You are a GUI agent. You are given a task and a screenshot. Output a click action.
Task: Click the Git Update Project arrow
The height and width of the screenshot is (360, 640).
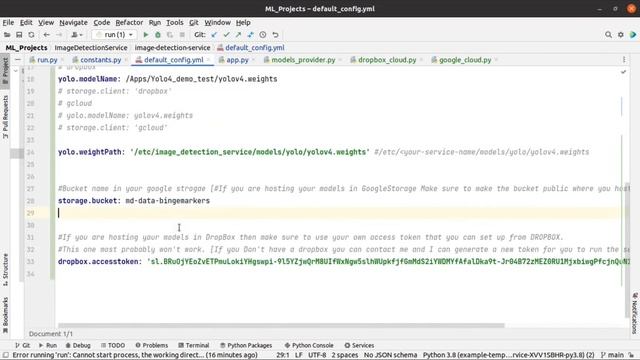[214, 35]
